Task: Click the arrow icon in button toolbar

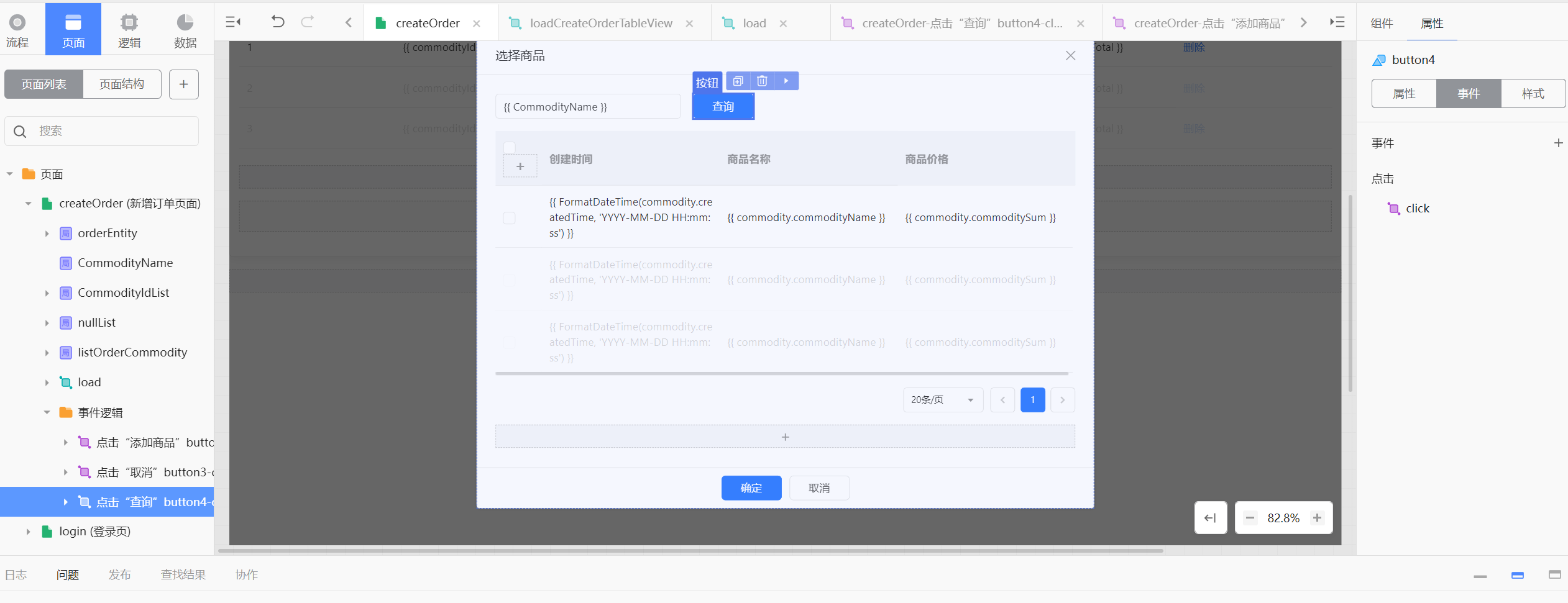Action: [786, 81]
